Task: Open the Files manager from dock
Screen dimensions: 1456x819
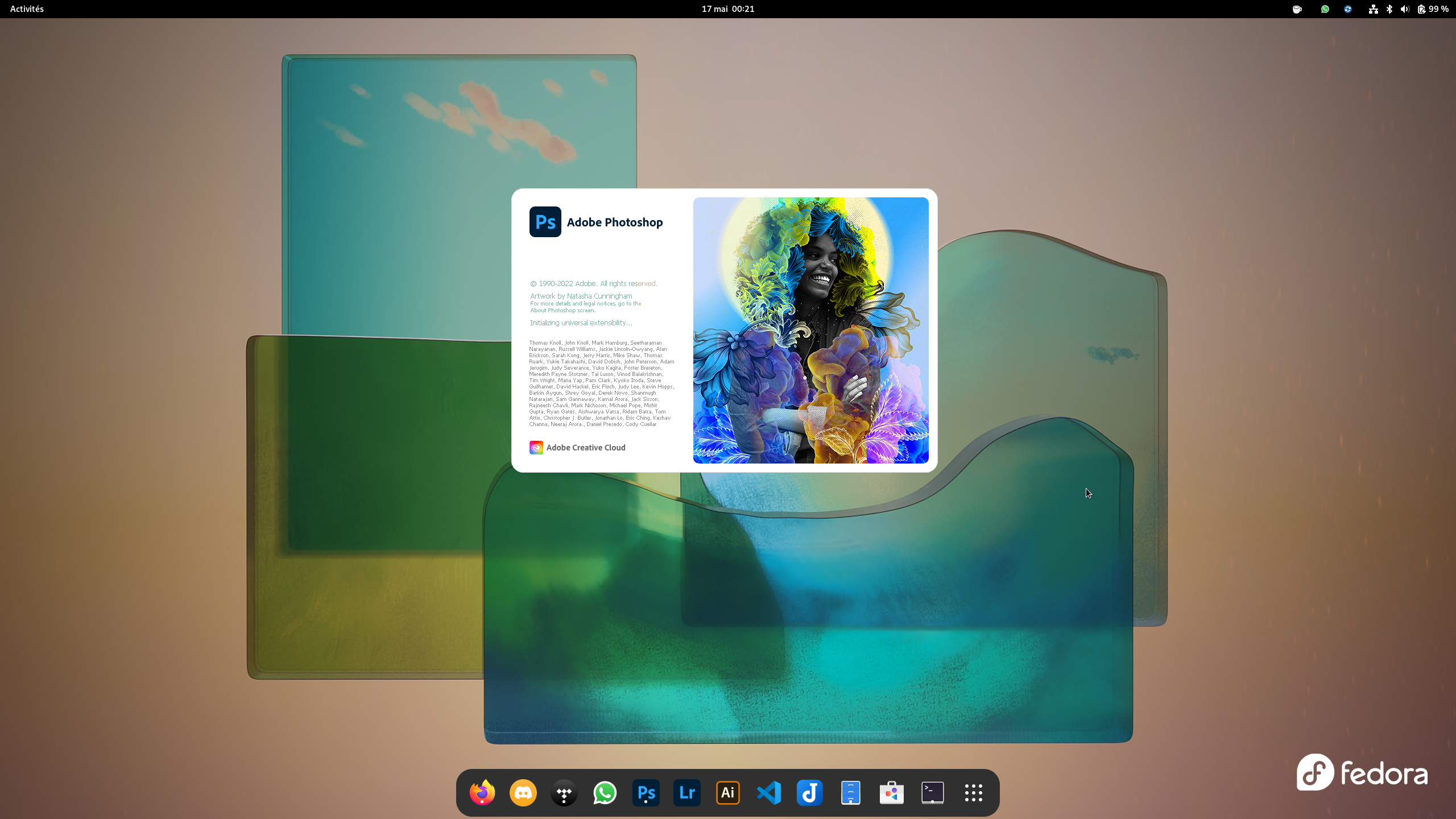Action: point(851,792)
